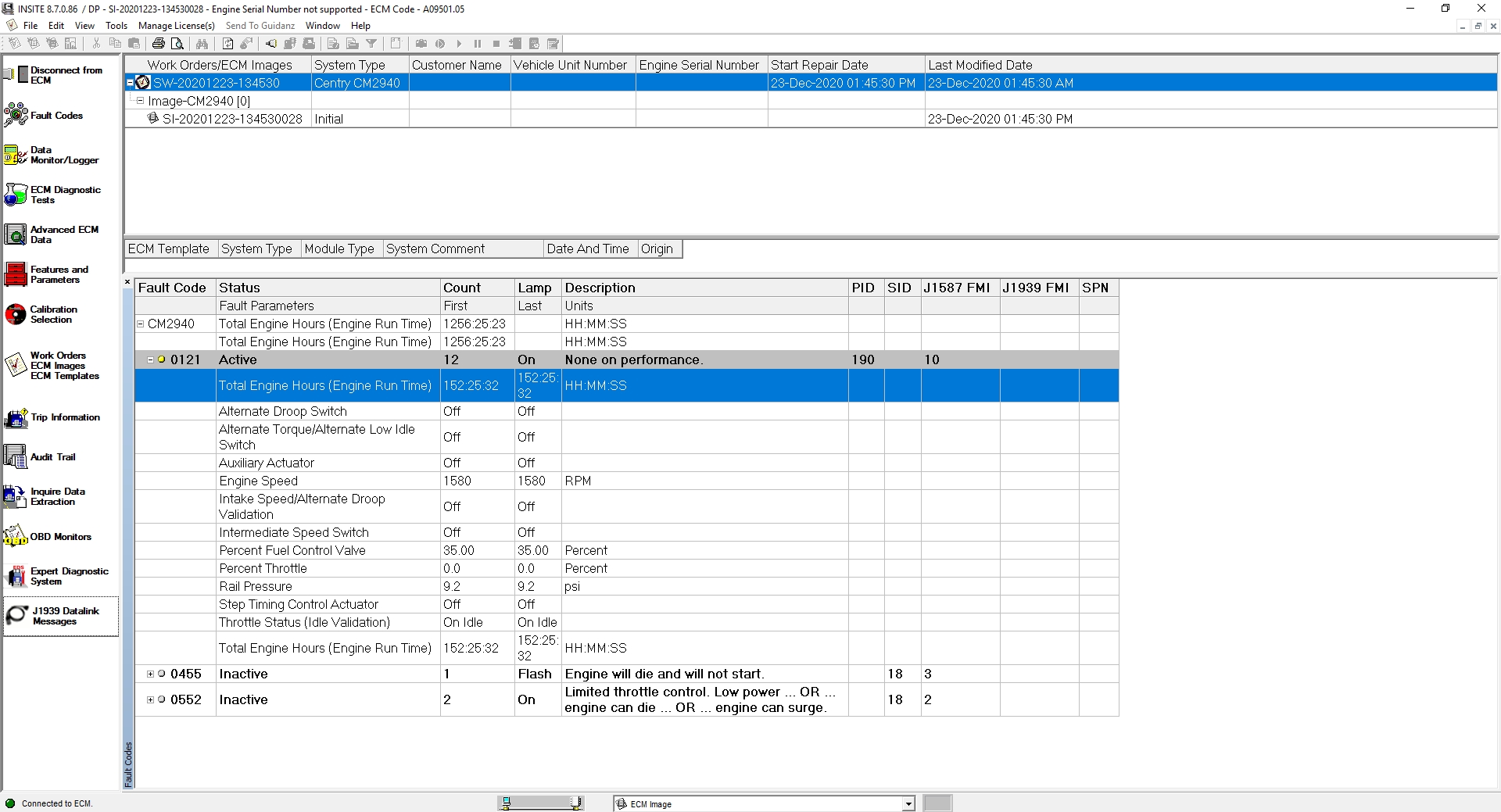The width and height of the screenshot is (1501, 812).
Task: Collapse the Image-CM2940 [0] tree node
Action: 140,100
